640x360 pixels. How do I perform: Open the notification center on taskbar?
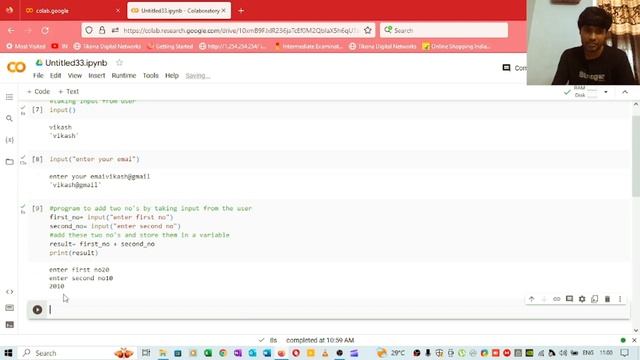(x=624, y=353)
